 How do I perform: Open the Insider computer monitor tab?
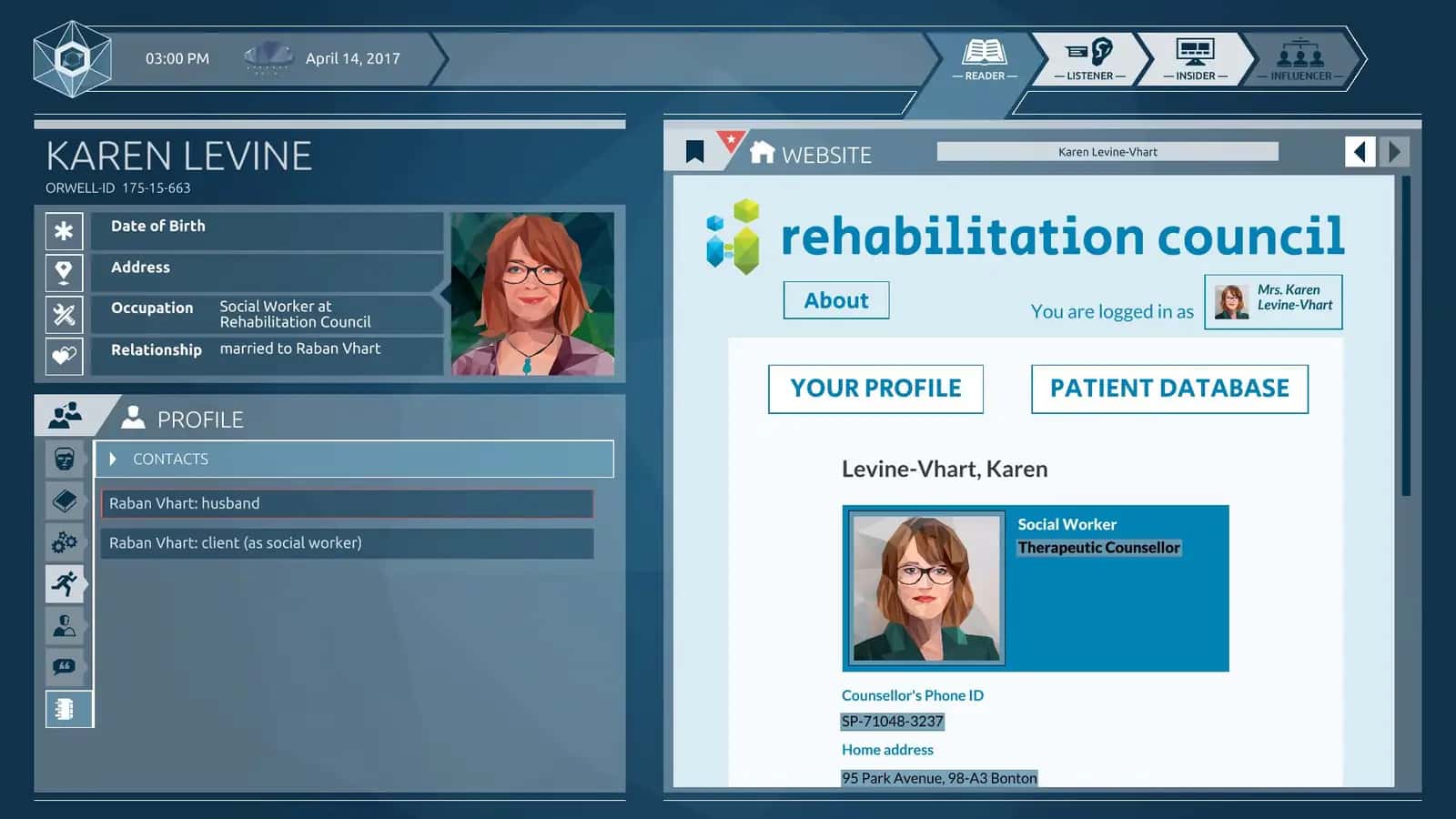[x=1195, y=59]
